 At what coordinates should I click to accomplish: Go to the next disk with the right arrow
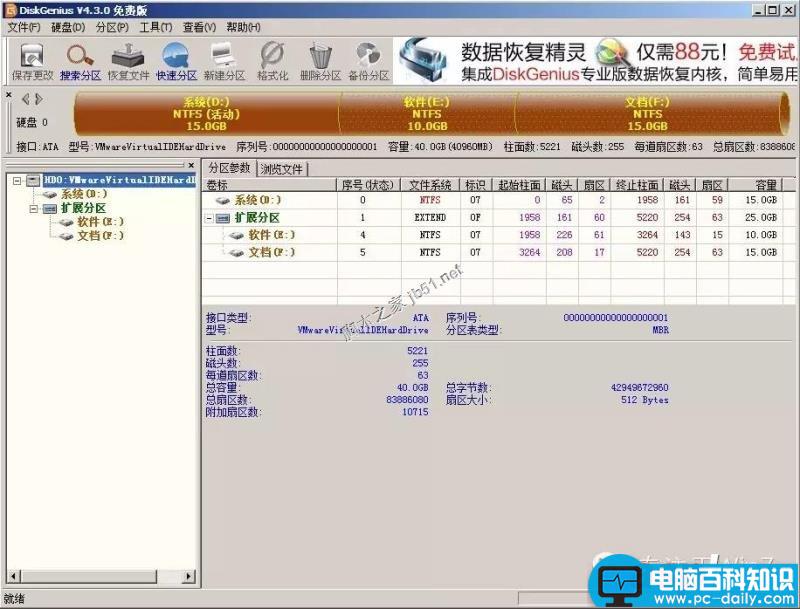[39, 99]
